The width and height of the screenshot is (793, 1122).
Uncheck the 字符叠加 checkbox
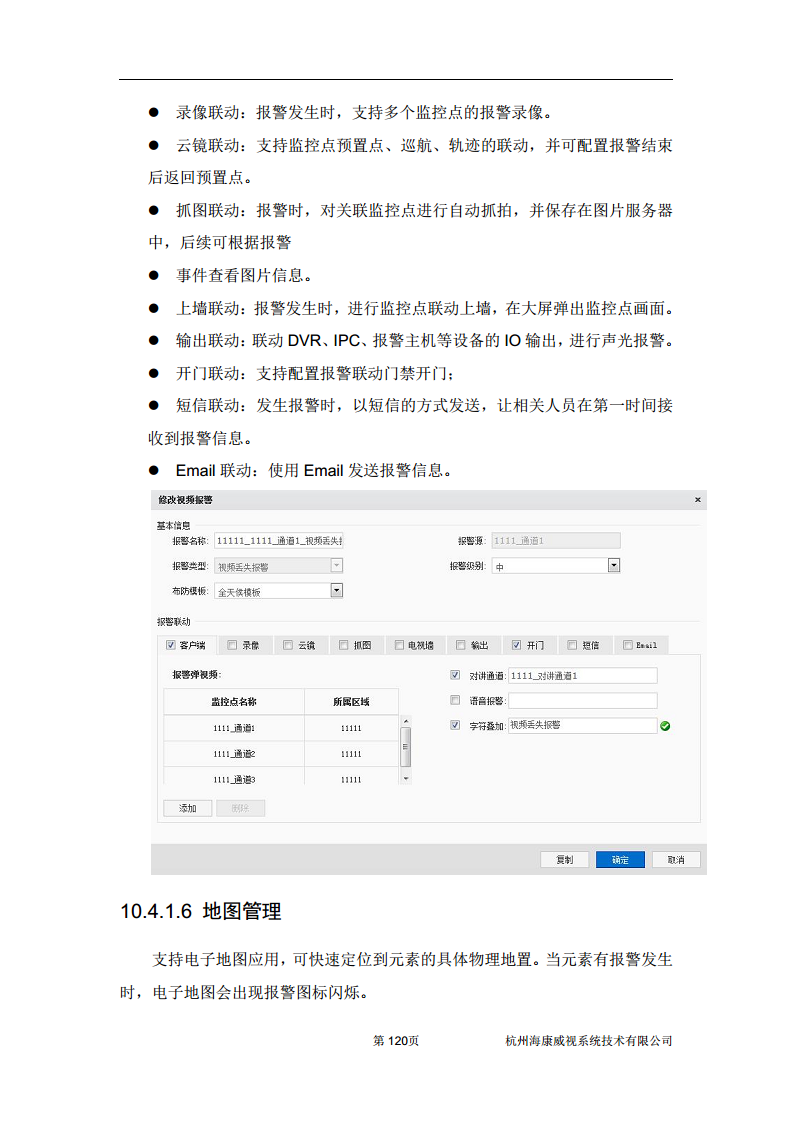point(454,725)
